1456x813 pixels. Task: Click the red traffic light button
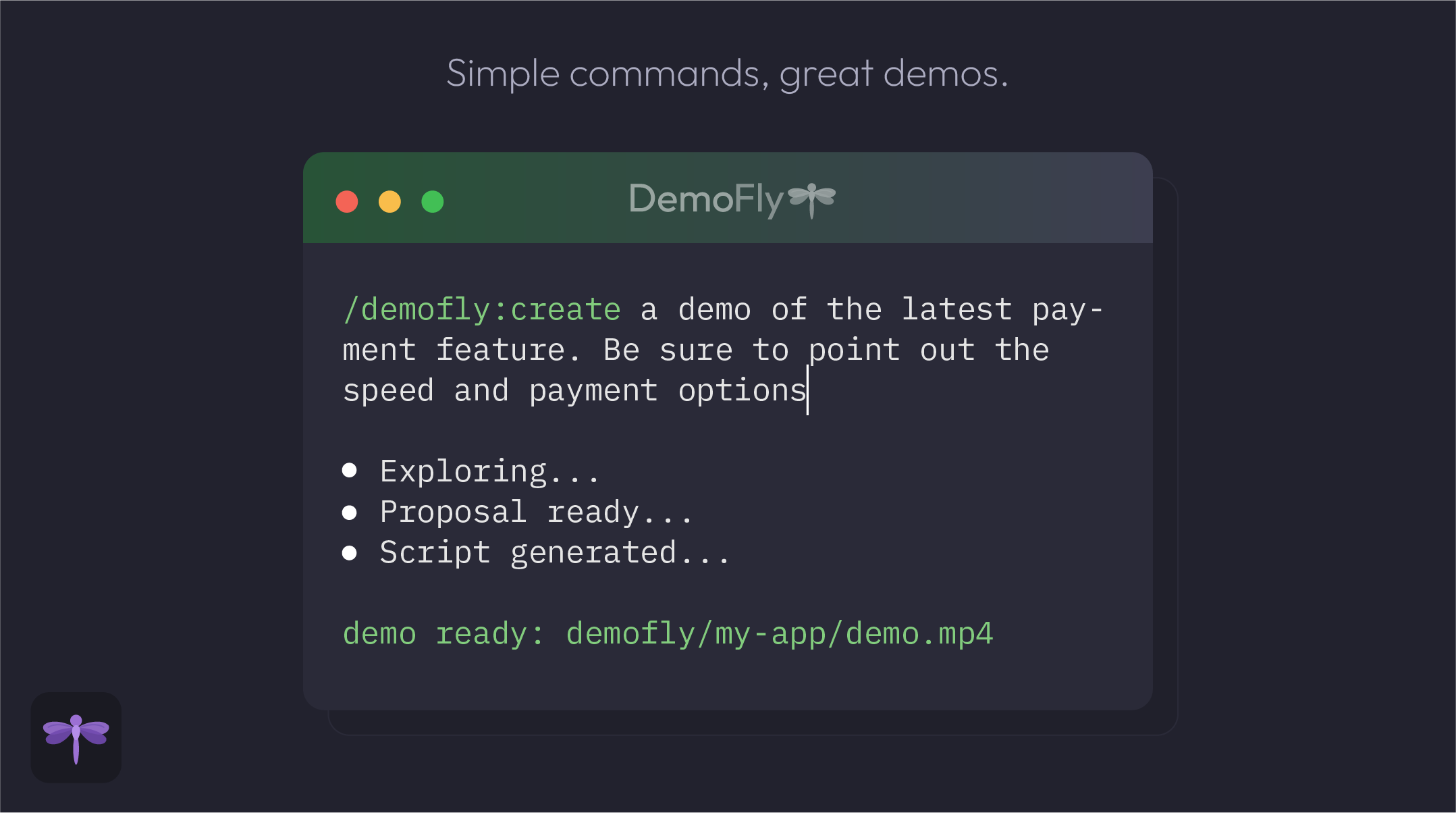pyautogui.click(x=347, y=201)
